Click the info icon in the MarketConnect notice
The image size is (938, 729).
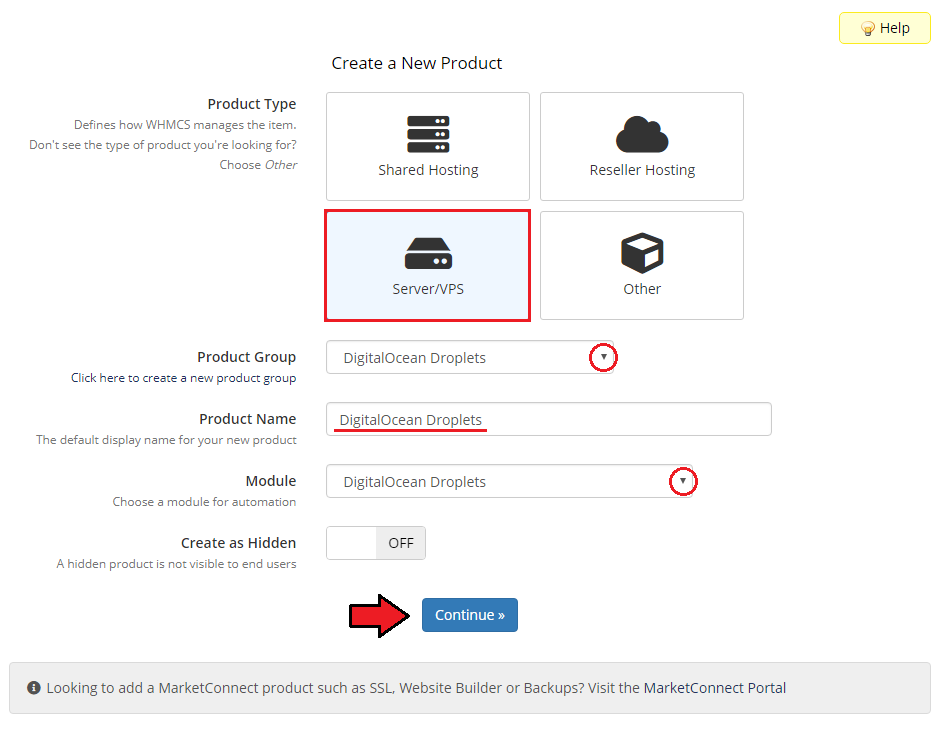pyautogui.click(x=34, y=688)
